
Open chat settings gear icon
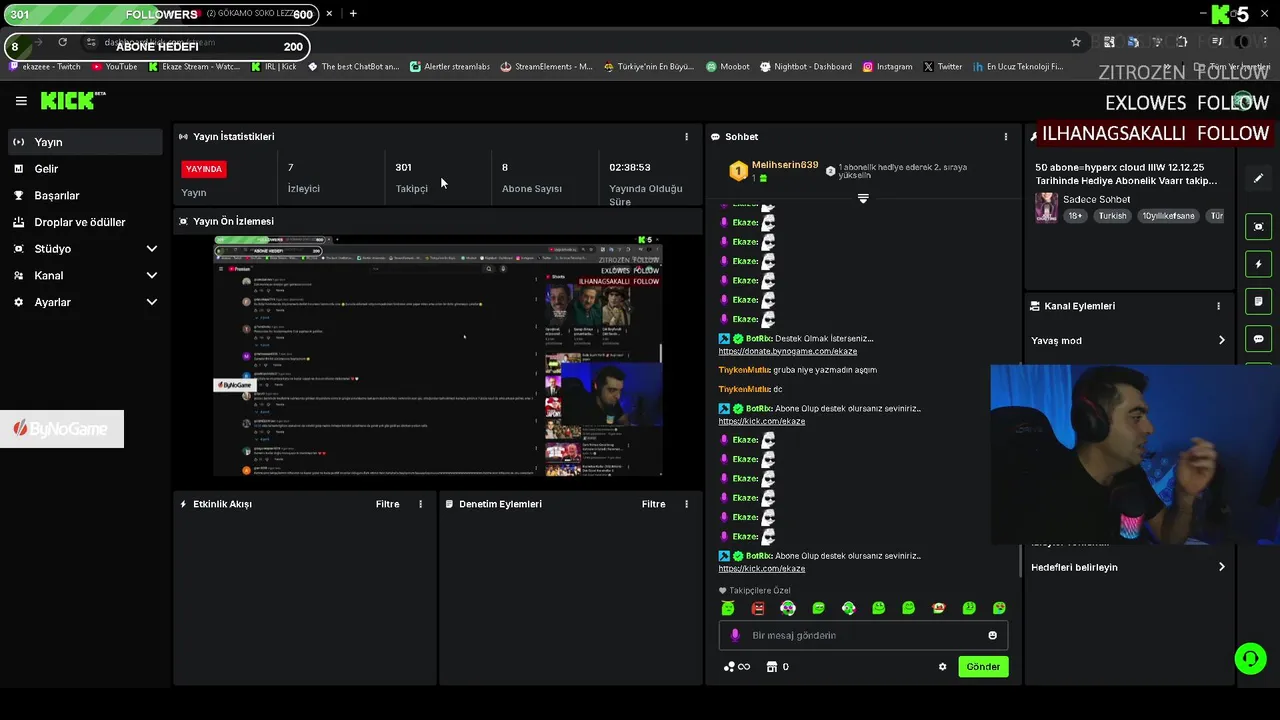(942, 667)
